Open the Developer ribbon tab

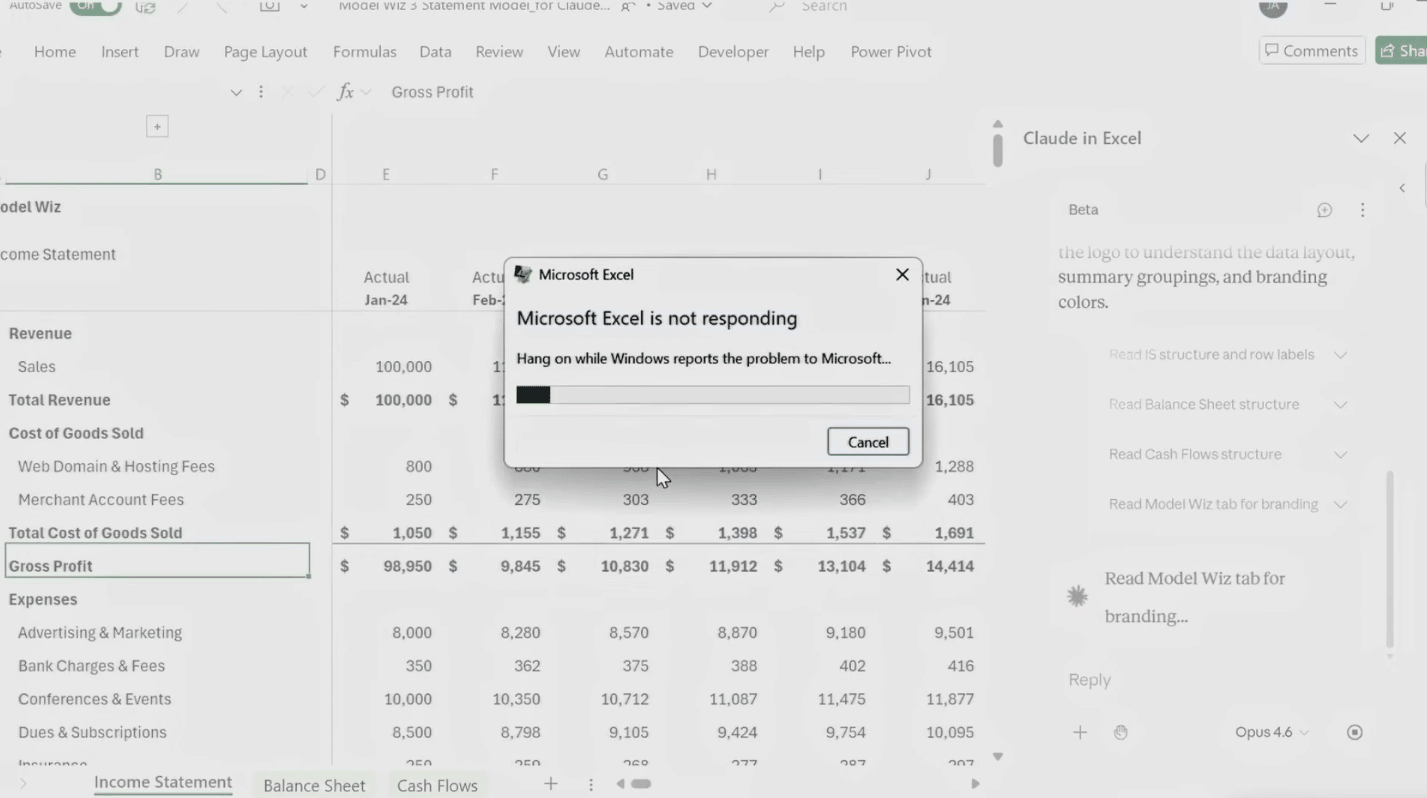pos(733,52)
